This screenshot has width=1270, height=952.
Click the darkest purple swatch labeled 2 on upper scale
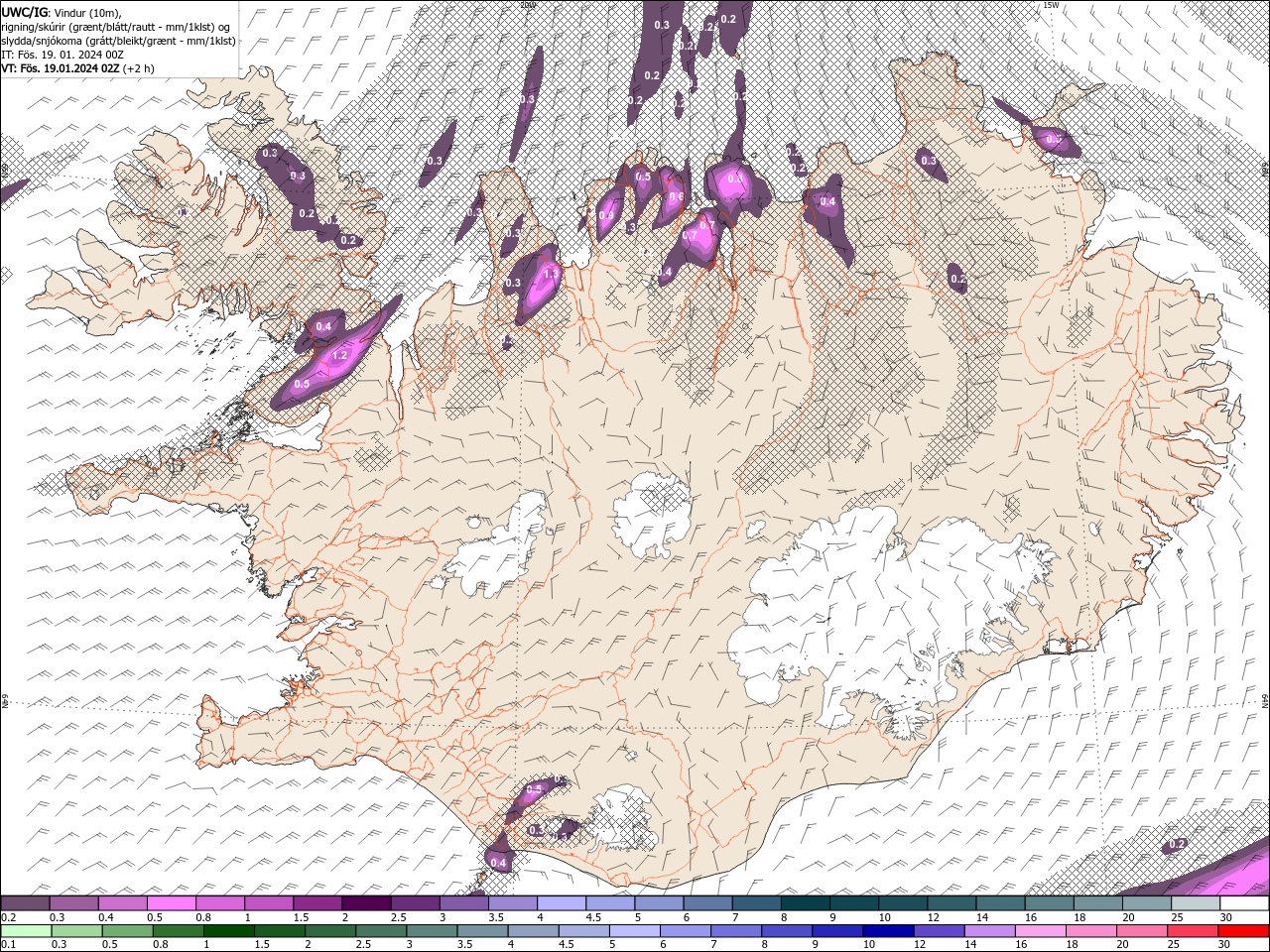click(366, 903)
